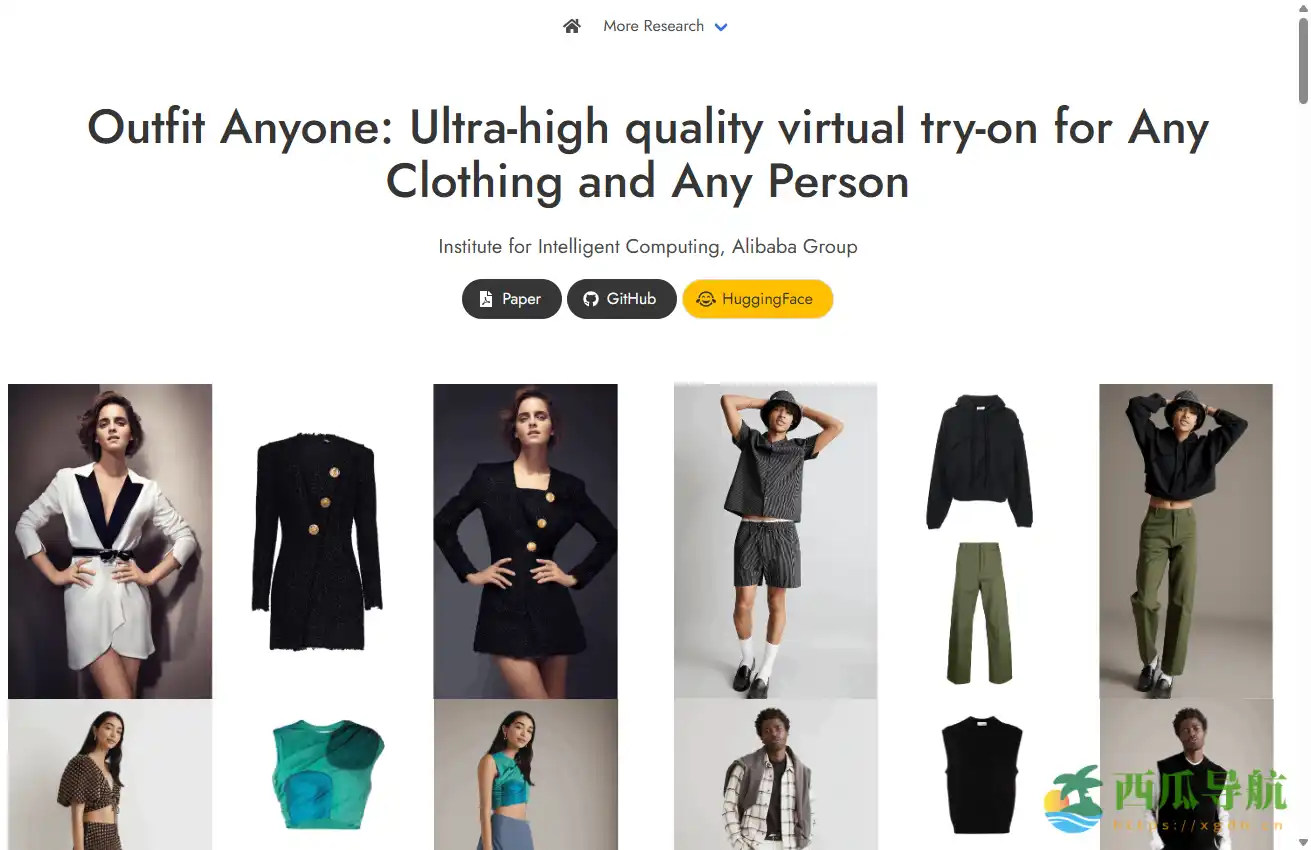The image size is (1311, 850).
Task: Open the Paper PDF button
Action: tap(511, 299)
